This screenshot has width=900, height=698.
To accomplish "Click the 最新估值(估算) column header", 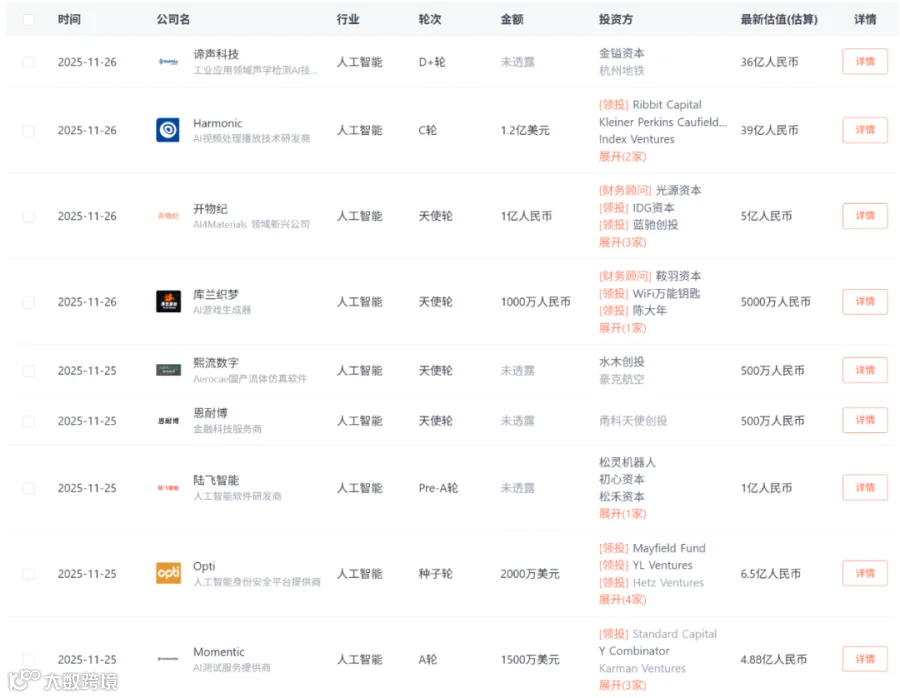I will (x=779, y=20).
